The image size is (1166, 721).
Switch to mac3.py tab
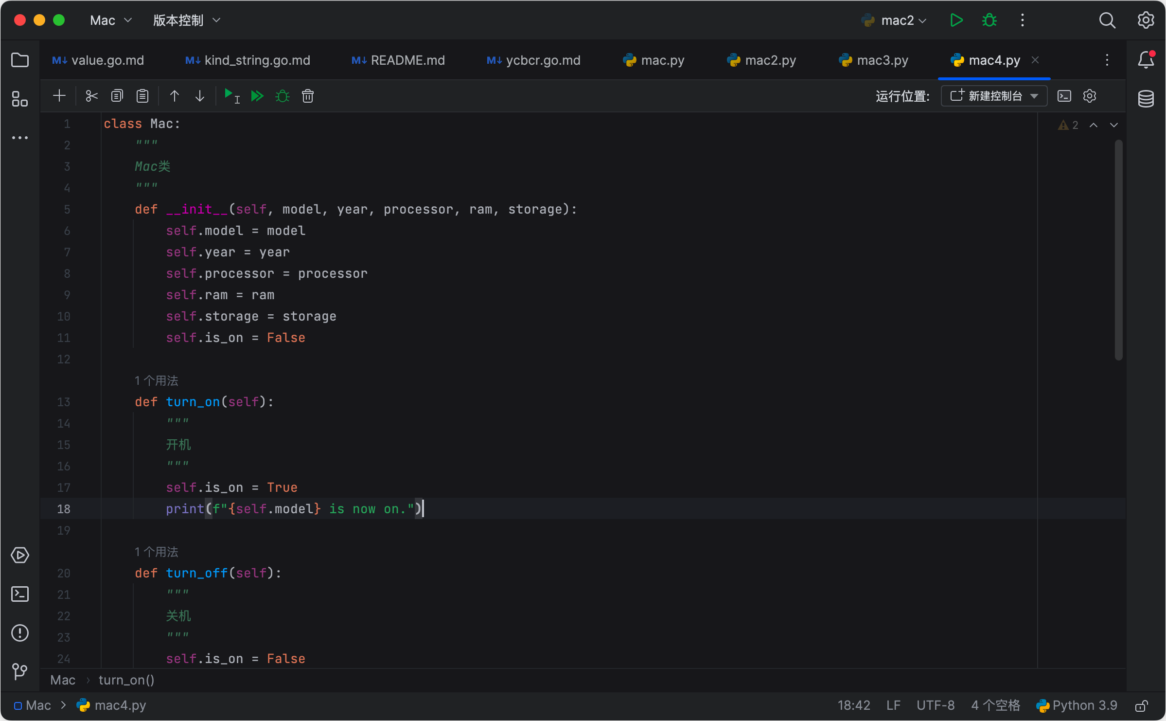pyautogui.click(x=873, y=60)
